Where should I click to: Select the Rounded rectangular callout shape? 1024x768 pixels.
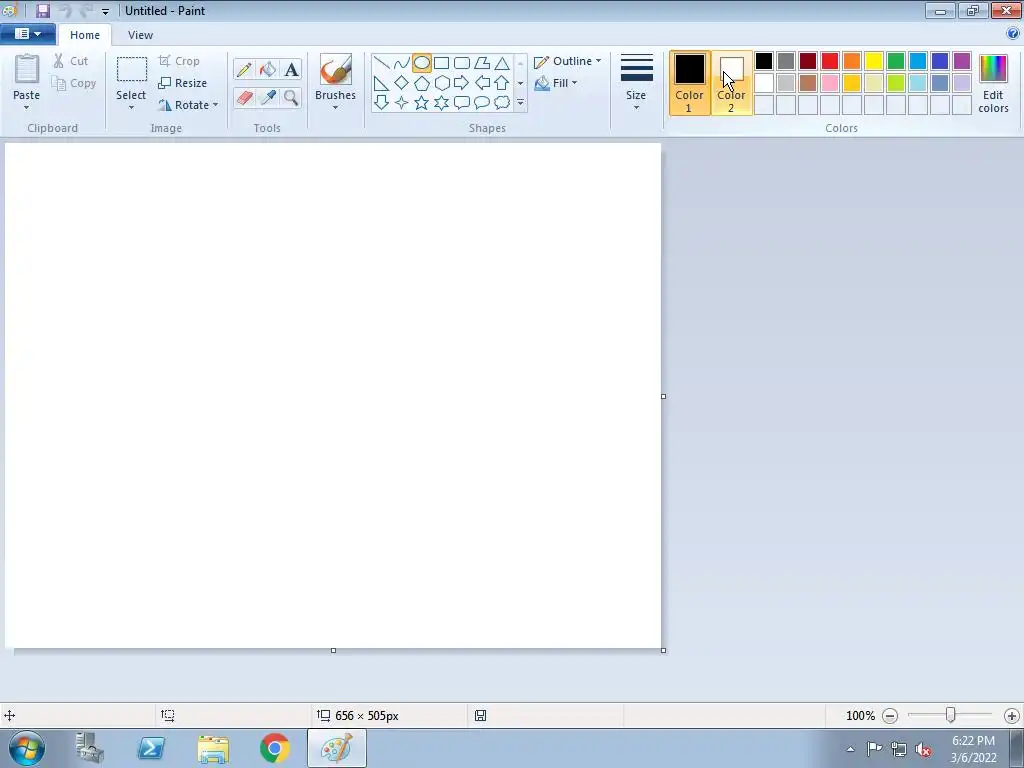click(462, 103)
